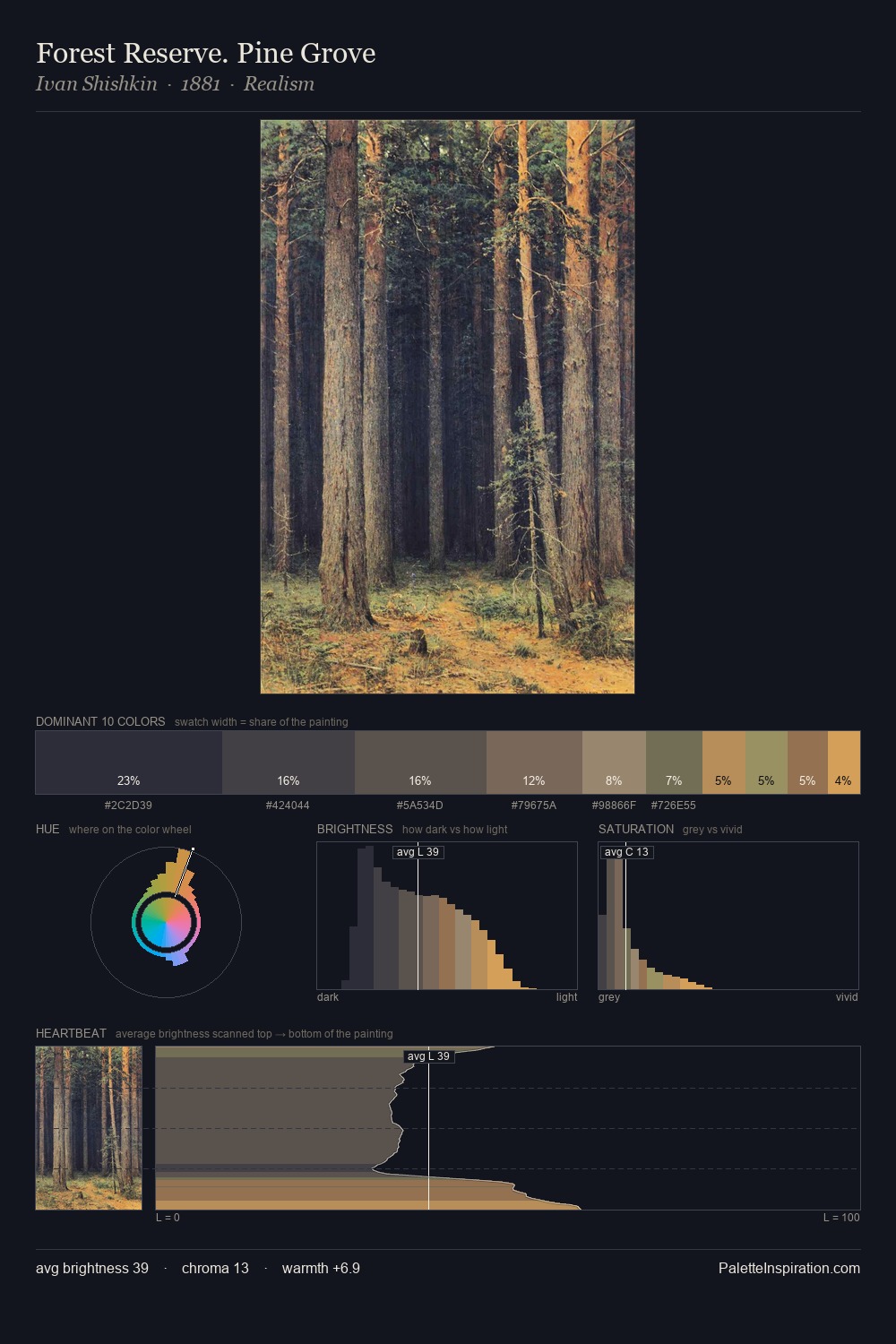Click the hue color wheel chart
The image size is (896, 1344).
pyautogui.click(x=166, y=921)
